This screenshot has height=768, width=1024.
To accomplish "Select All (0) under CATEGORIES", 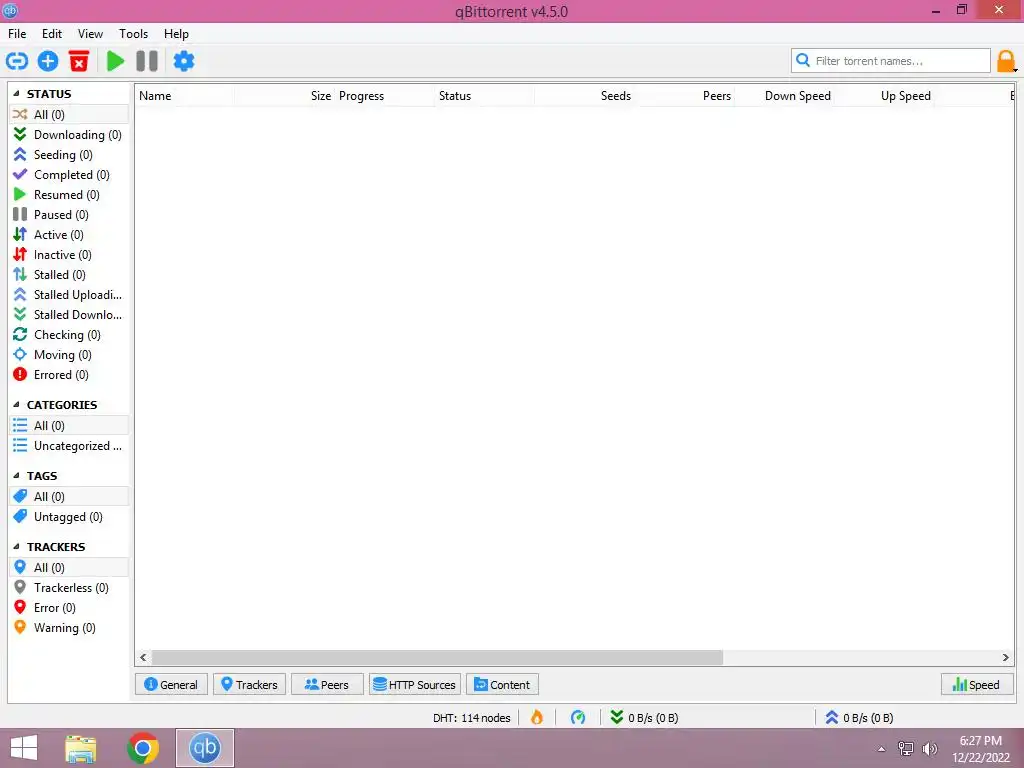I will [x=69, y=426].
